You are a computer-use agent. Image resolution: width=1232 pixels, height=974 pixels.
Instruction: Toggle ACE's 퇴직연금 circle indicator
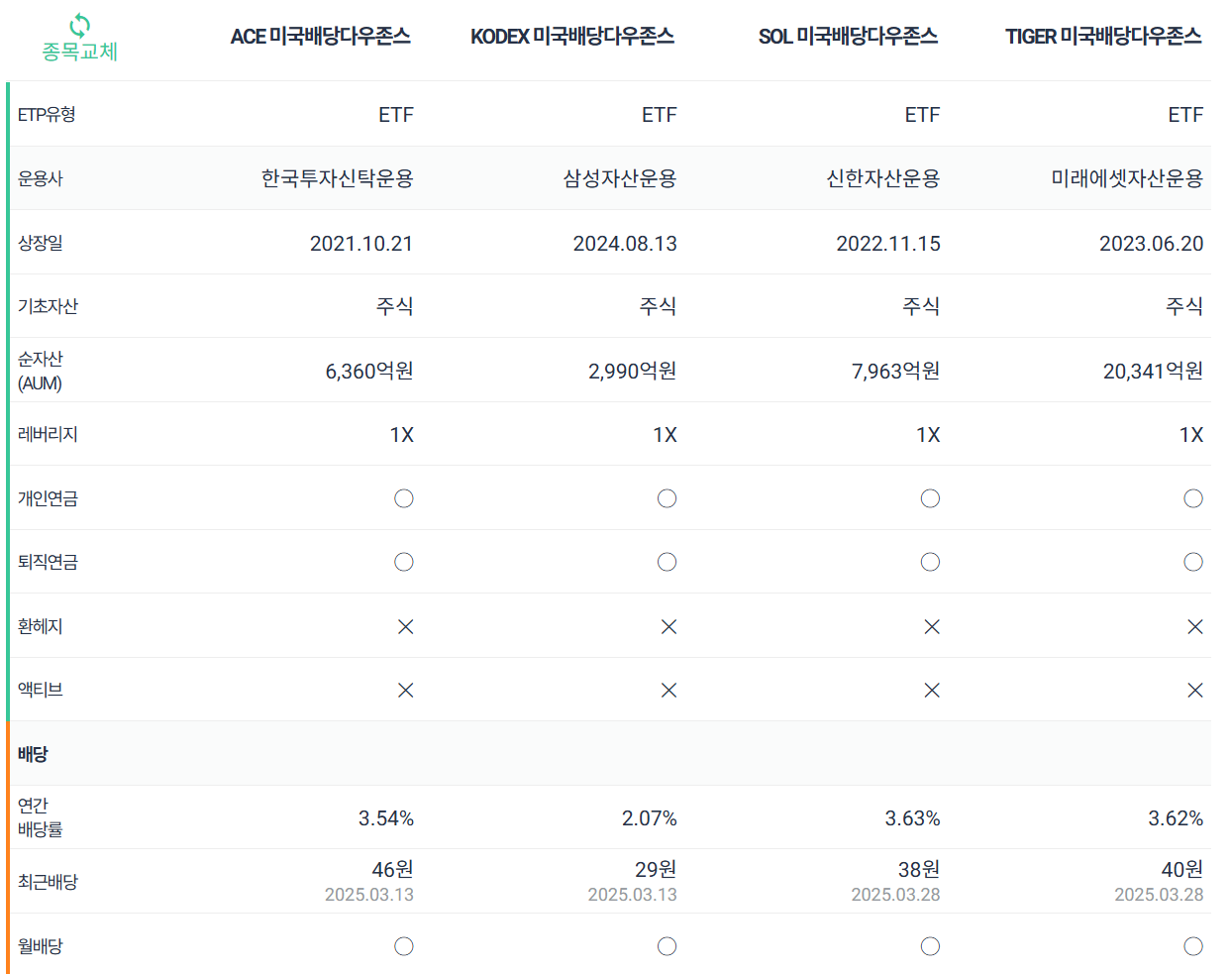[403, 562]
